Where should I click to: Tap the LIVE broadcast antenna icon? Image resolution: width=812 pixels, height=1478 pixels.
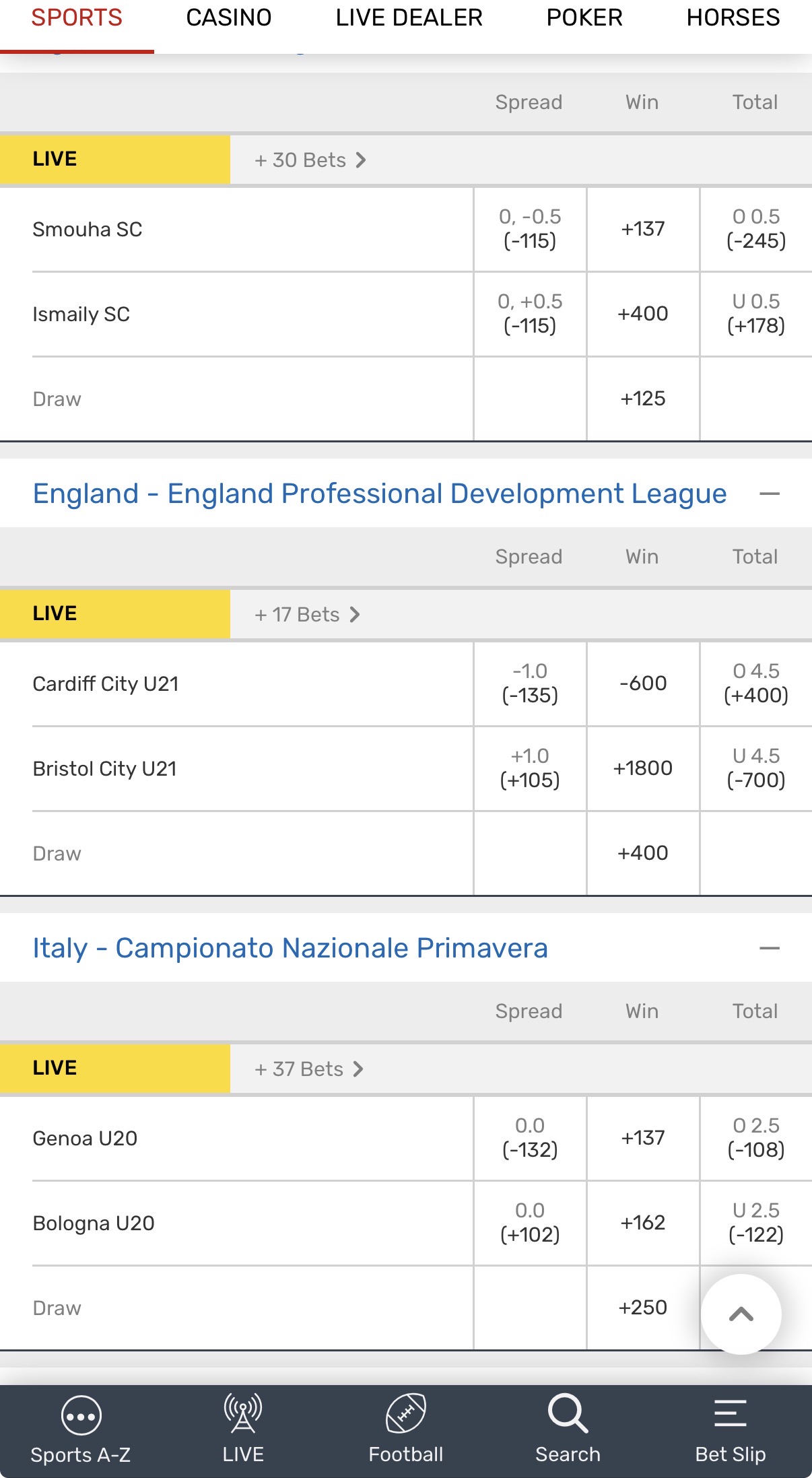(x=243, y=1413)
